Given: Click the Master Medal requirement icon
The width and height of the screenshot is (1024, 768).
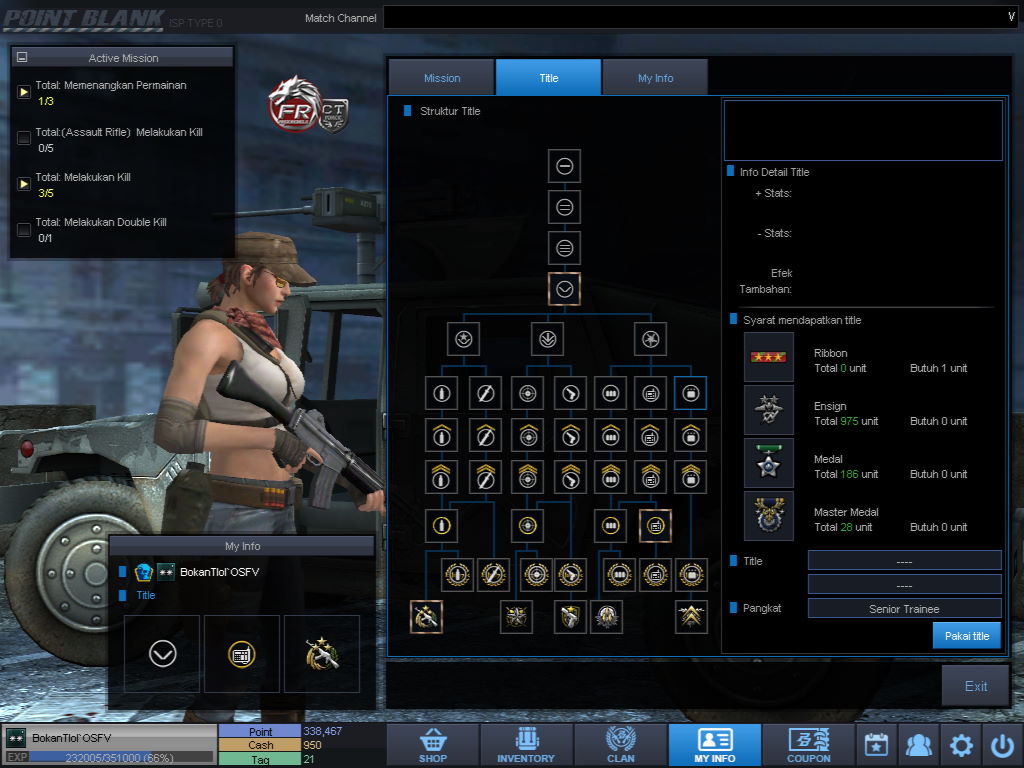Looking at the screenshot, I should 769,516.
